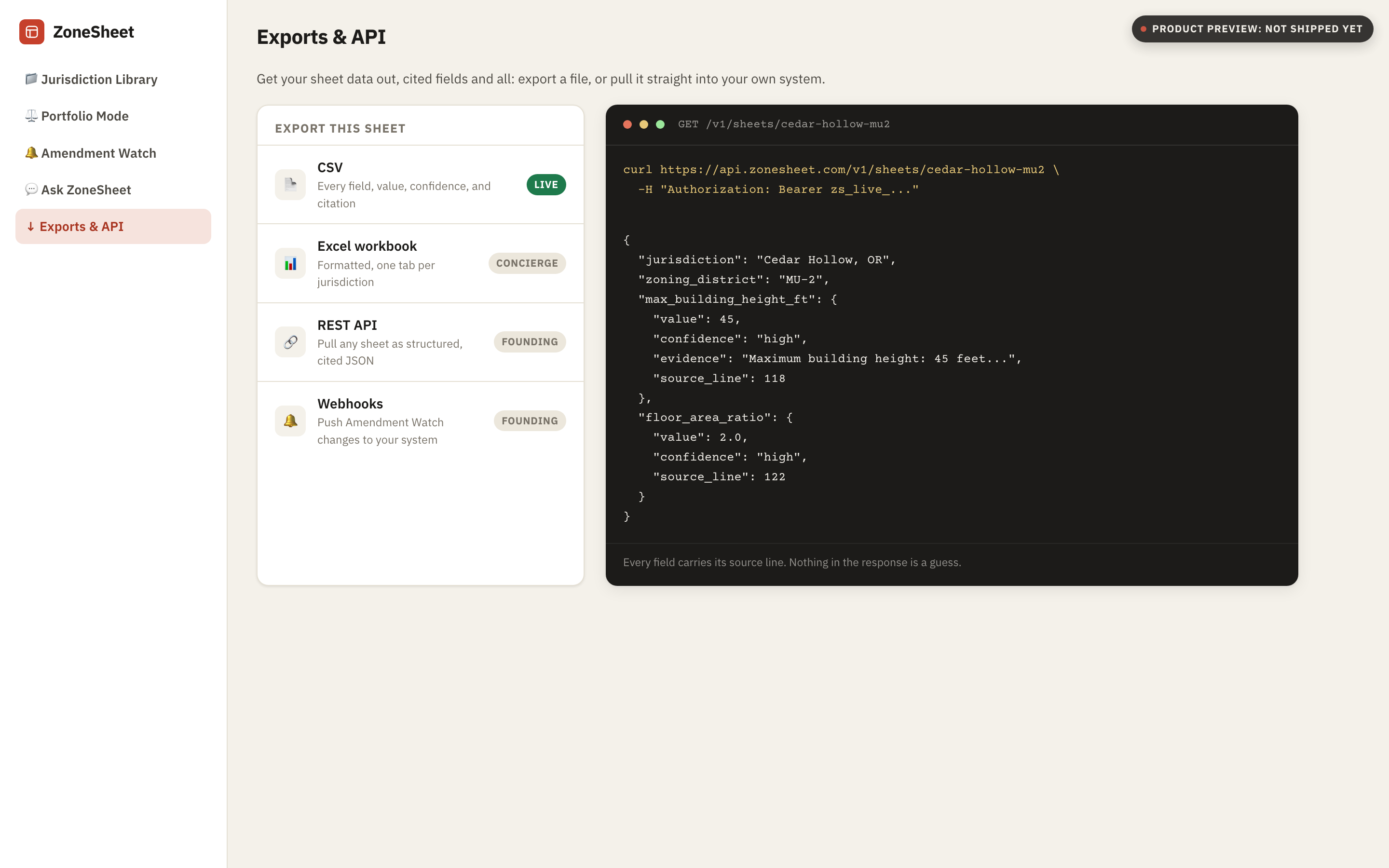This screenshot has width=1389, height=868.
Task: Click 'Push Amendment Watch changes' description
Action: click(x=381, y=431)
